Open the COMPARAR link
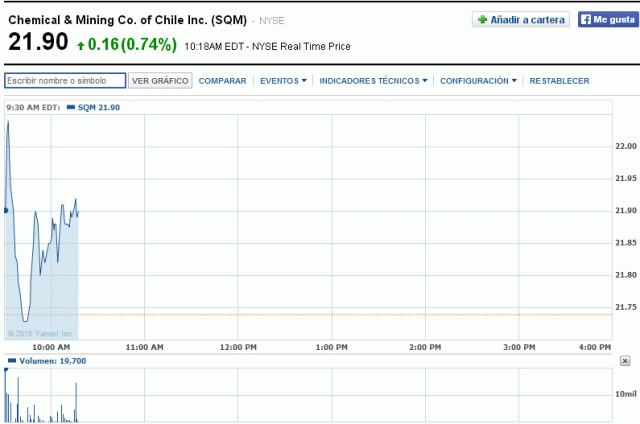 pyautogui.click(x=222, y=81)
